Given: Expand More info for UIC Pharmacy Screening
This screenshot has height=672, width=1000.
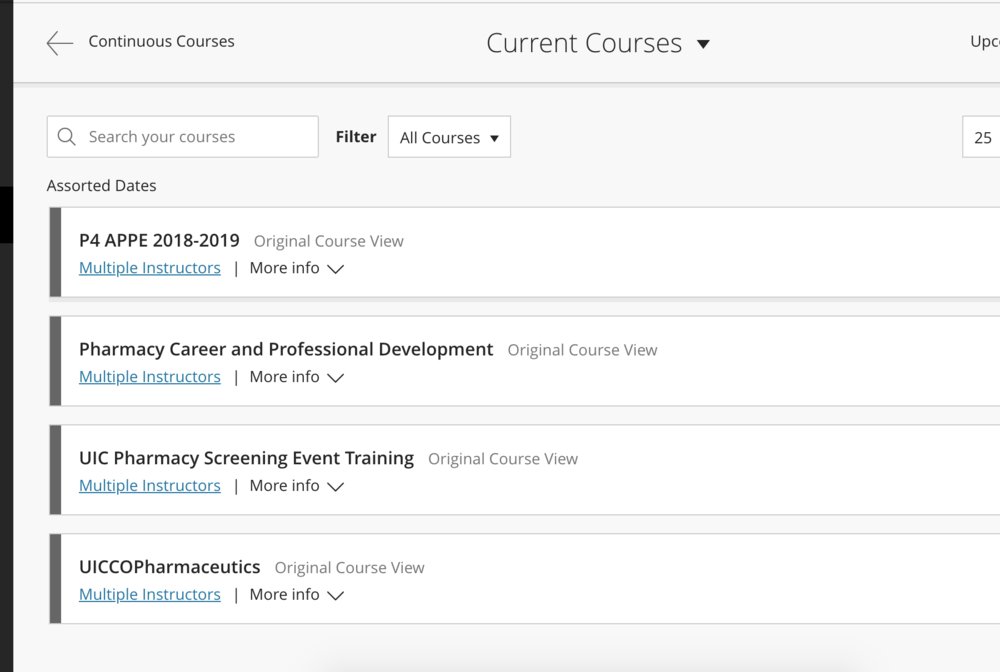Looking at the screenshot, I should tap(296, 486).
